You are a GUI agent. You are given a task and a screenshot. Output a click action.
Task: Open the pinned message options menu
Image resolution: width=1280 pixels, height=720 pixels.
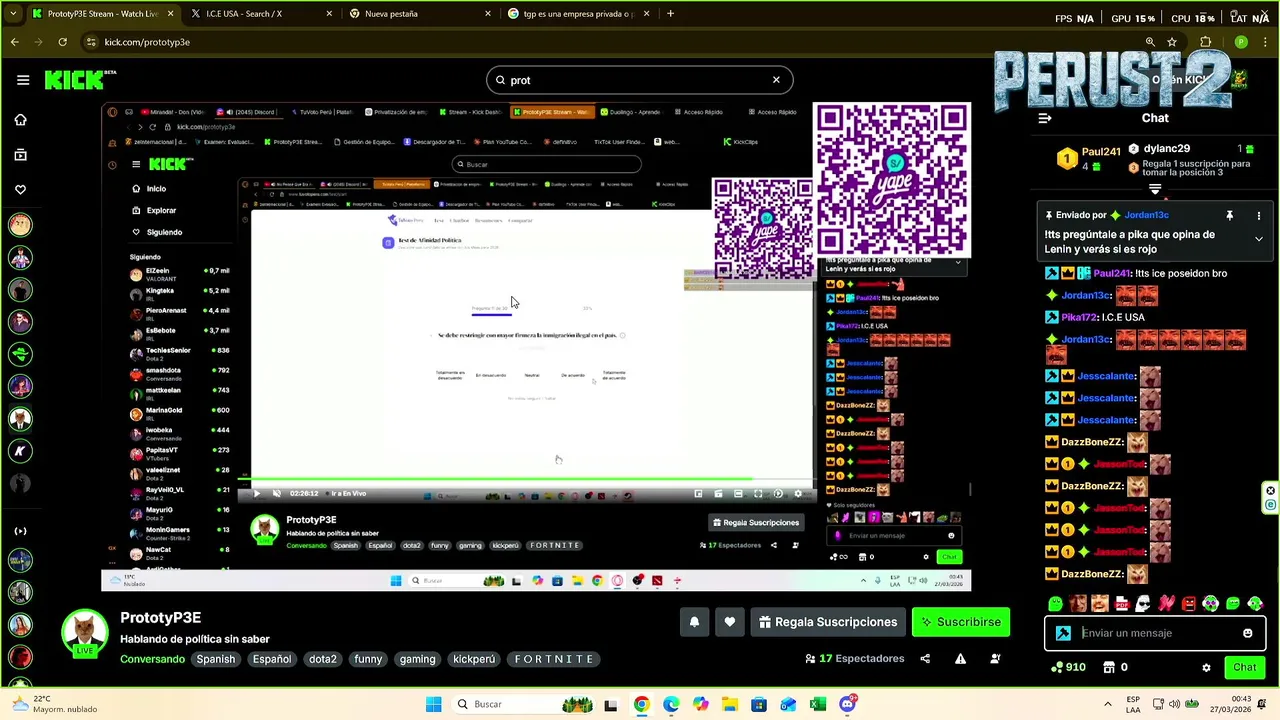(1259, 215)
